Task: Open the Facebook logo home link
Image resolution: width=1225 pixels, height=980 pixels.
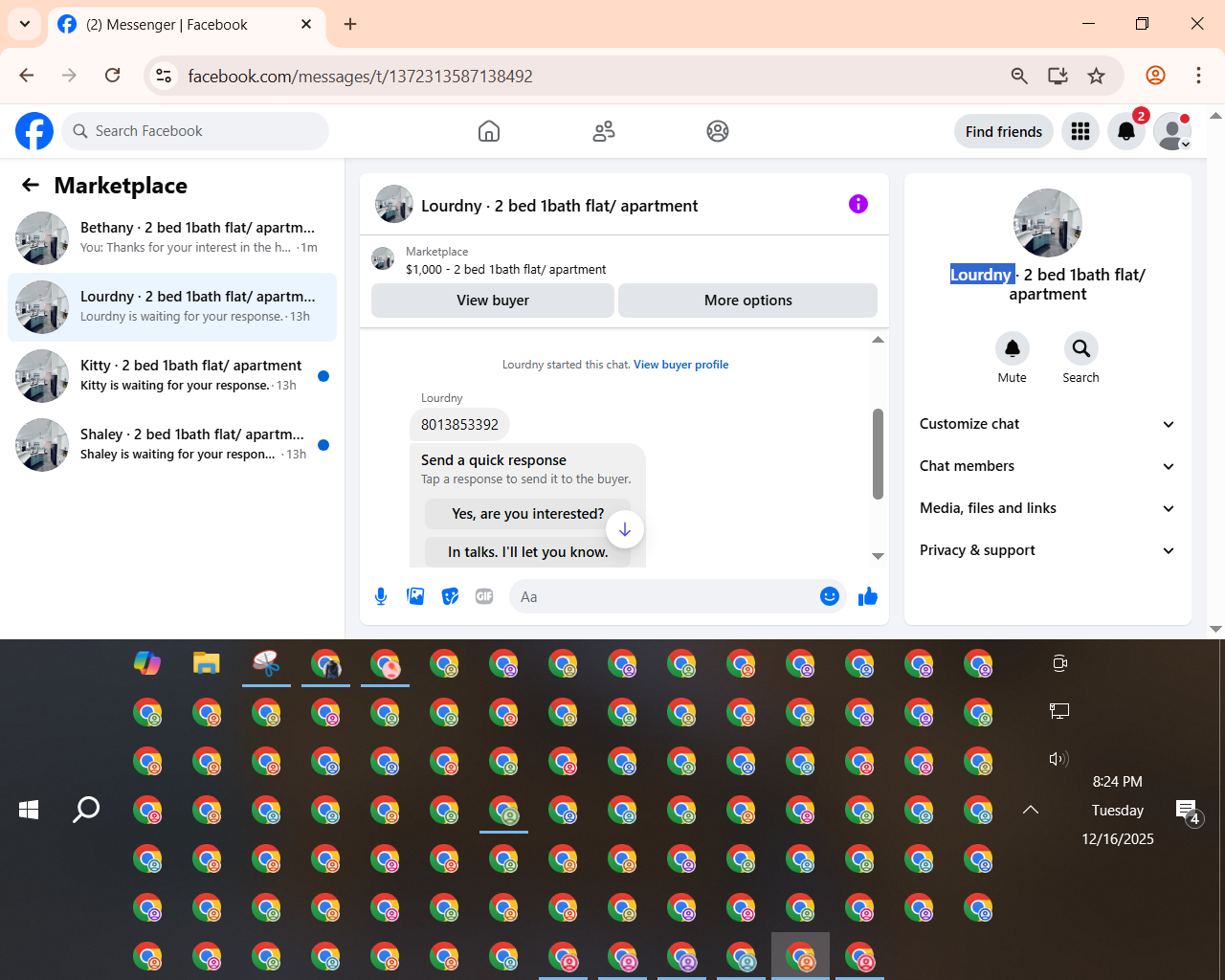Action: (34, 131)
